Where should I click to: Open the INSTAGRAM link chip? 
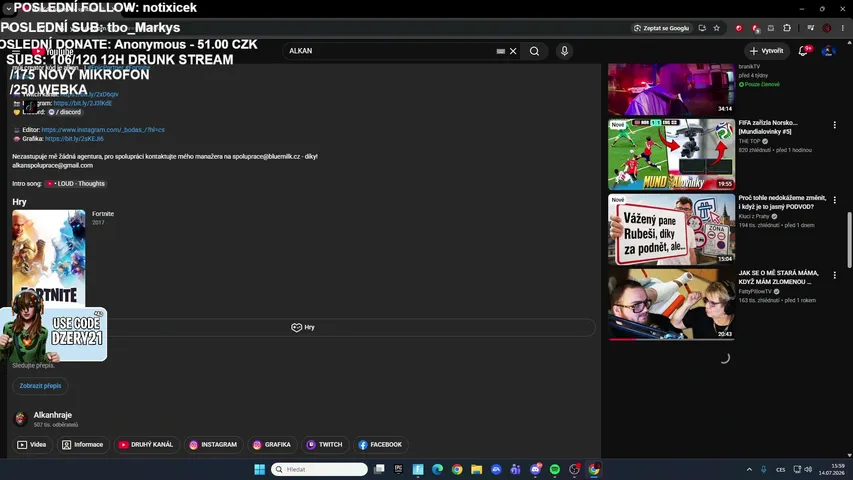pyautogui.click(x=213, y=445)
